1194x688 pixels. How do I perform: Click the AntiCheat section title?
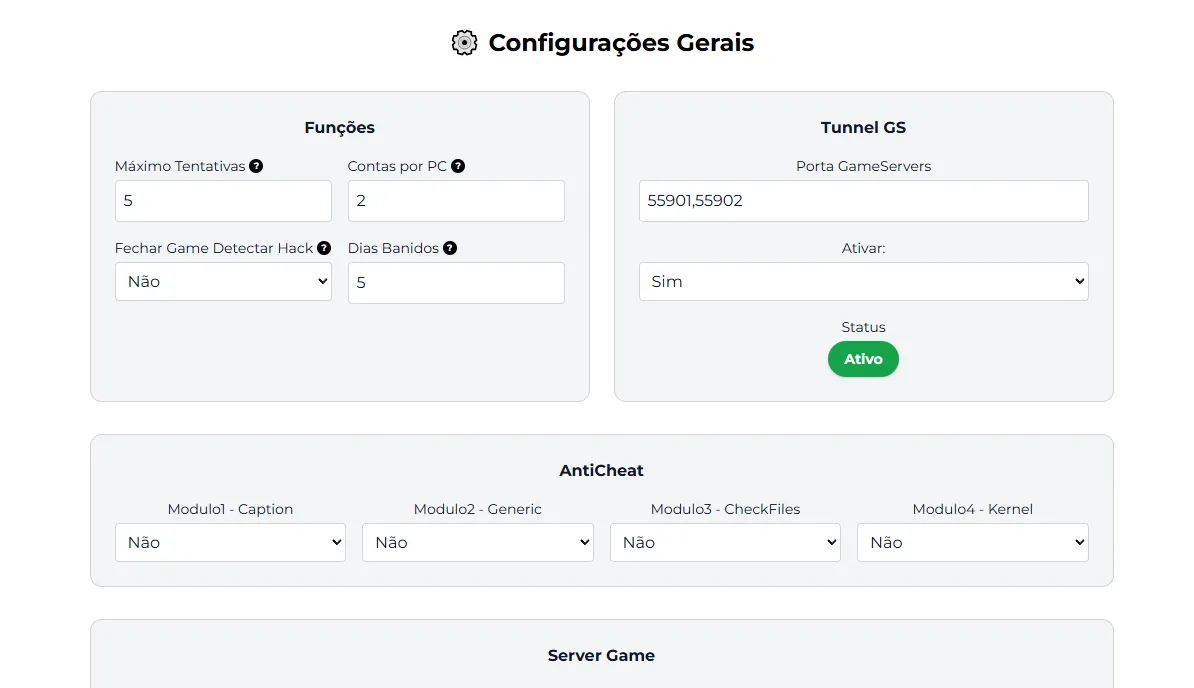601,470
